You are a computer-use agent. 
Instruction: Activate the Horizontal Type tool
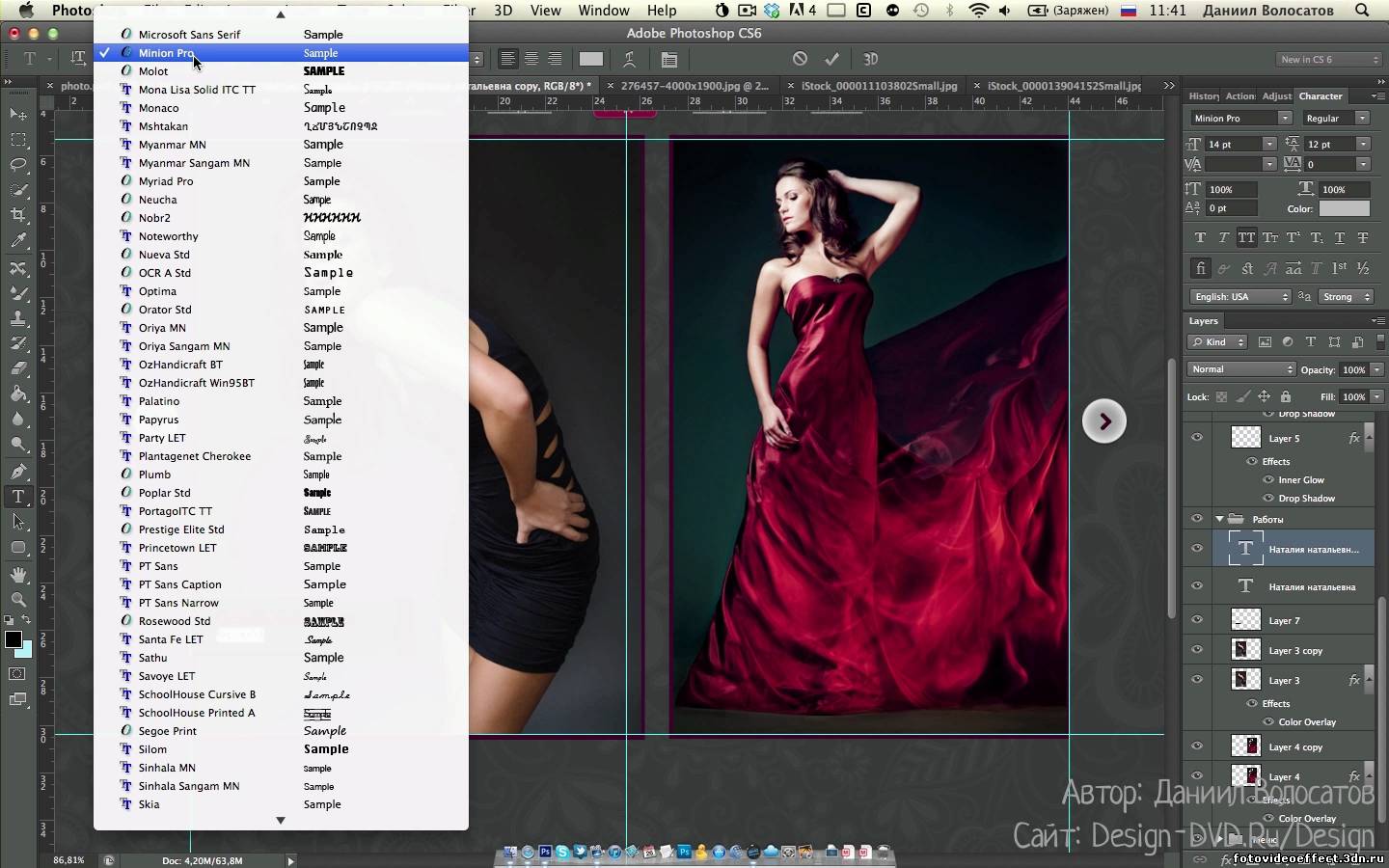point(18,497)
